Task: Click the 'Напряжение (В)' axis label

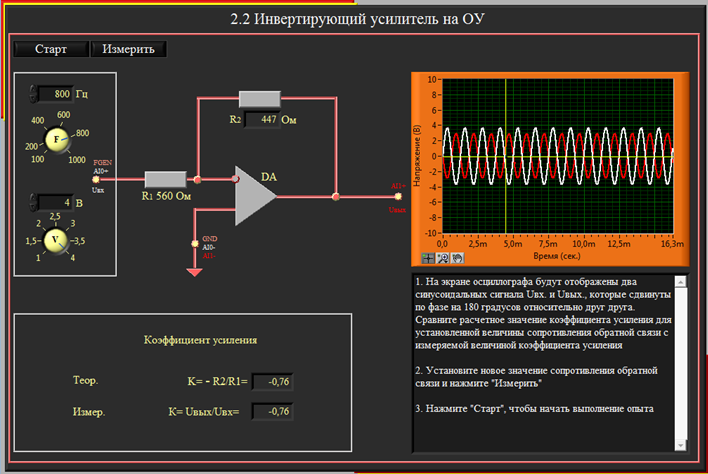Action: [x=417, y=156]
